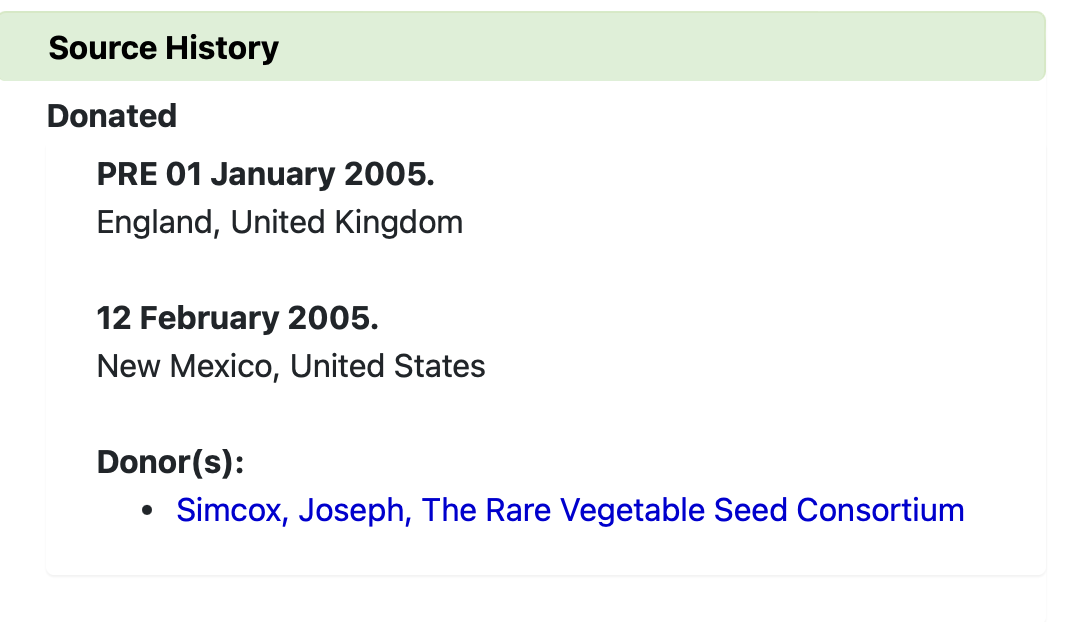Click the words United Kingdom
The height and width of the screenshot is (622, 1072).
pos(347,222)
